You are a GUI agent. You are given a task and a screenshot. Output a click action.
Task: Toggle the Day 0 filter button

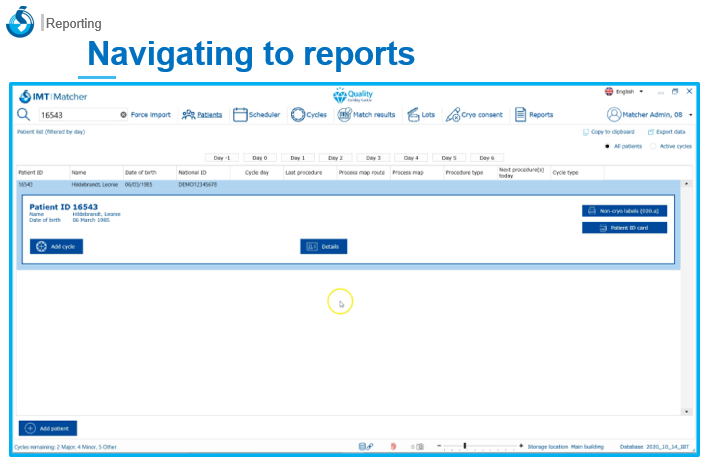pos(260,158)
